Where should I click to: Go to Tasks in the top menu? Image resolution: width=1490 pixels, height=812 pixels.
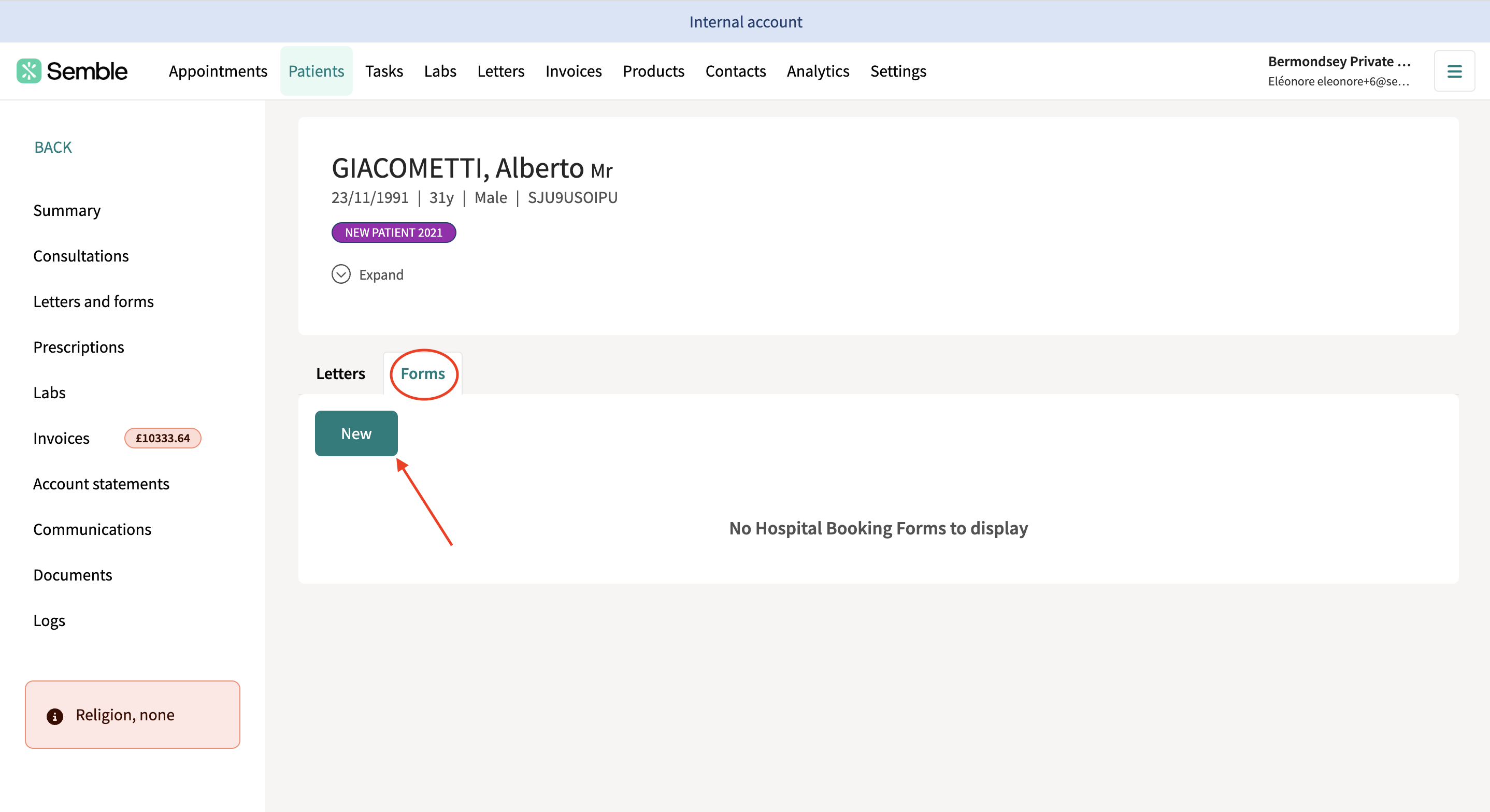click(x=384, y=71)
